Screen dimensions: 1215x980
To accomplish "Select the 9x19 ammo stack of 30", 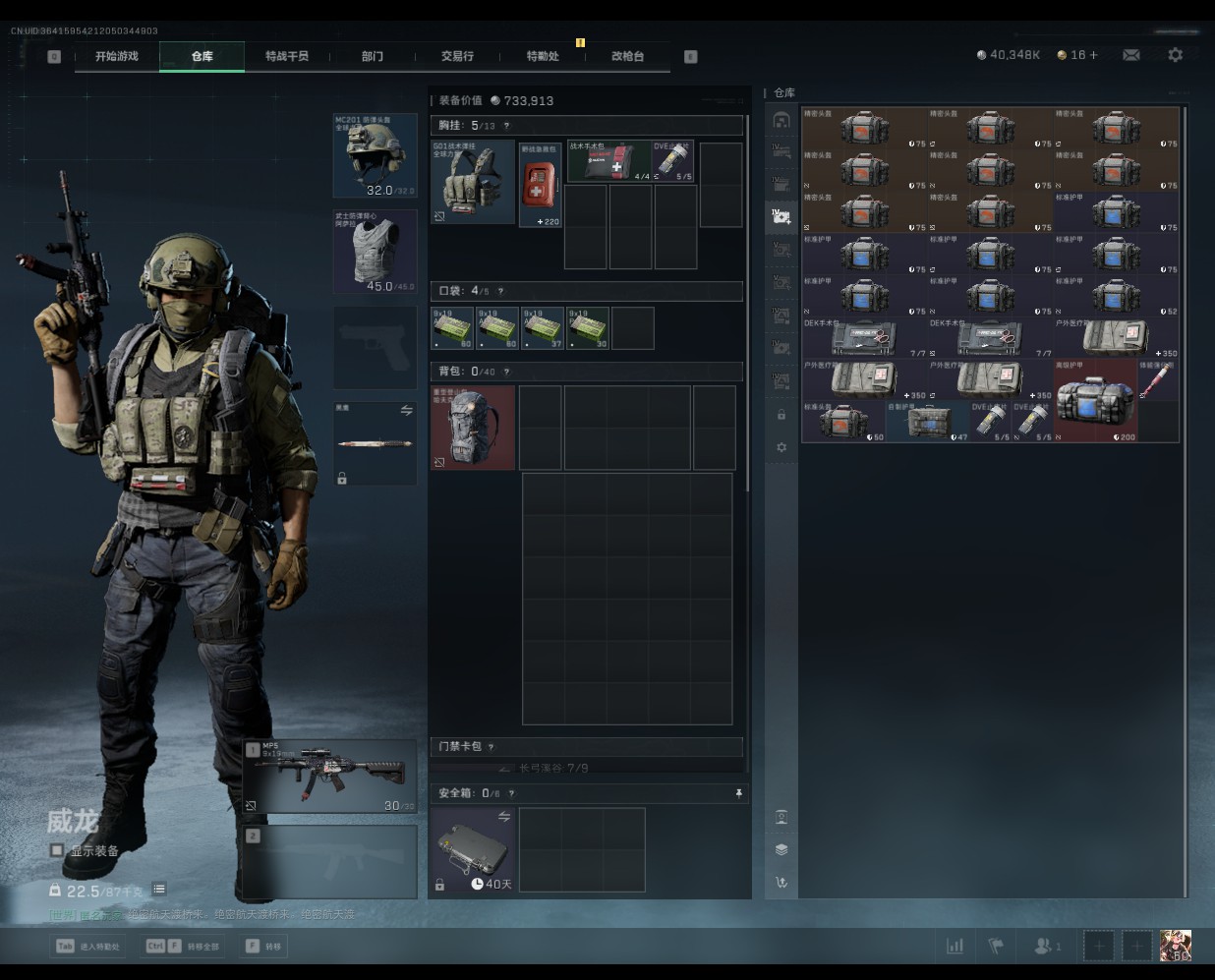I will click(589, 328).
